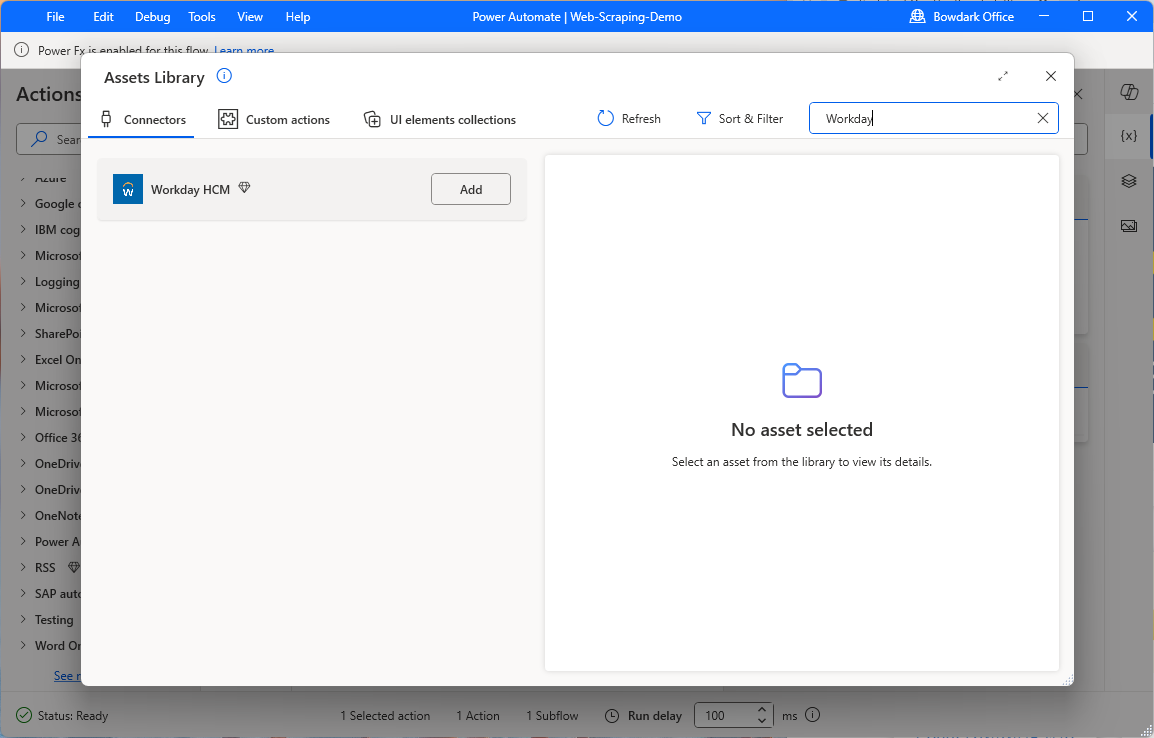The height and width of the screenshot is (738, 1154).
Task: Close the Assets Library dialog
Action: (x=1051, y=77)
